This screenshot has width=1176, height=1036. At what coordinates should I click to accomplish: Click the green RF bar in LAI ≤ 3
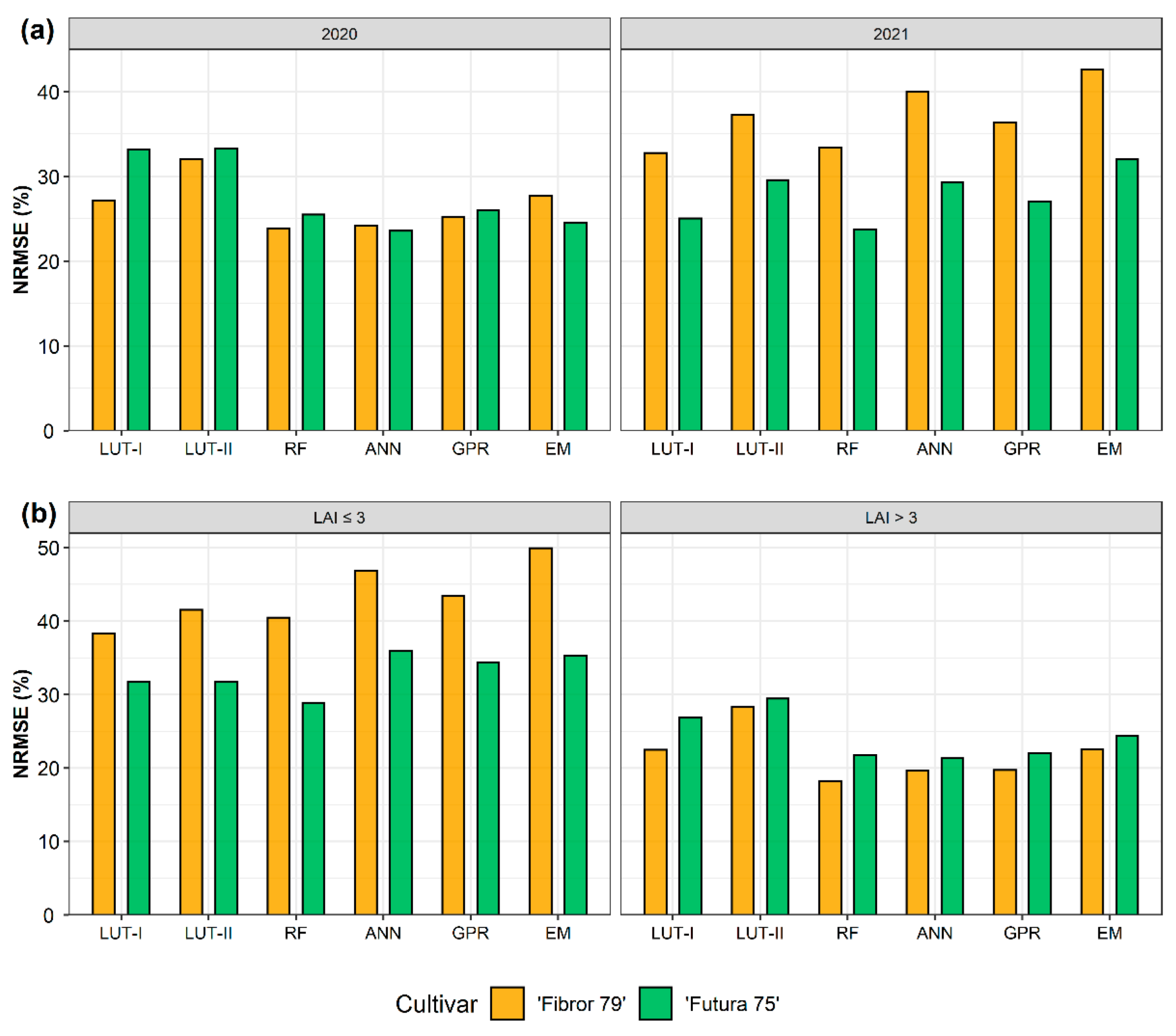[313, 808]
